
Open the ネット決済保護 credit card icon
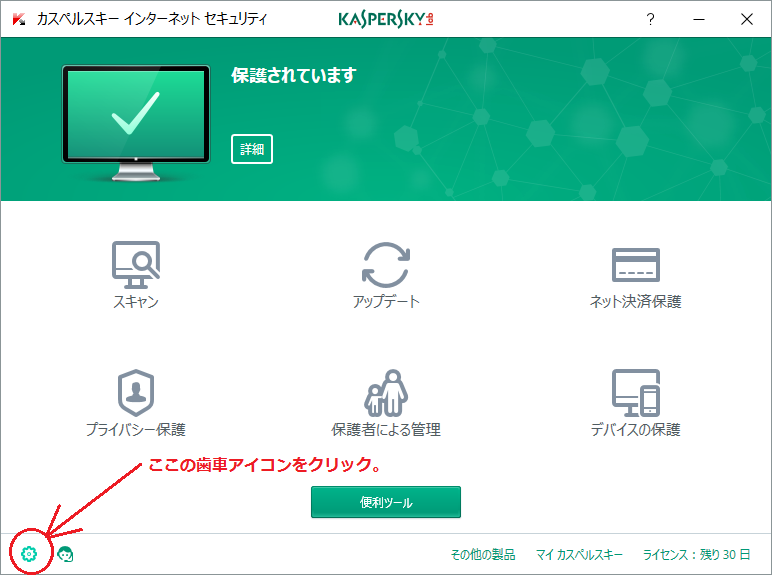636,265
